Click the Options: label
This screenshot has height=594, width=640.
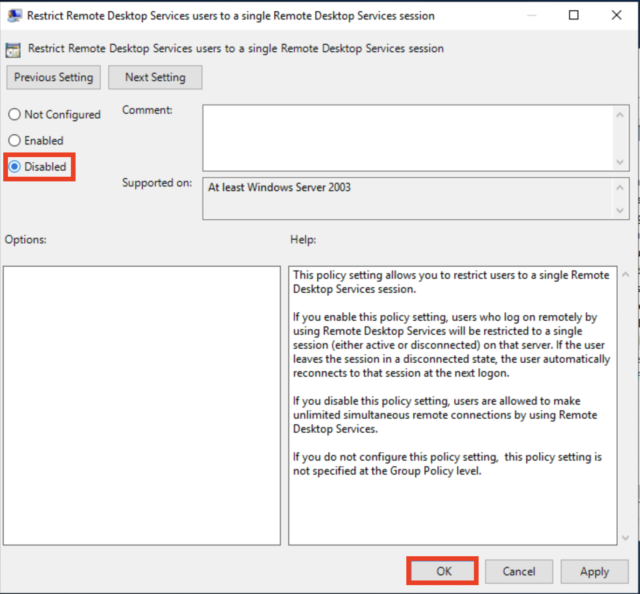pos(25,240)
